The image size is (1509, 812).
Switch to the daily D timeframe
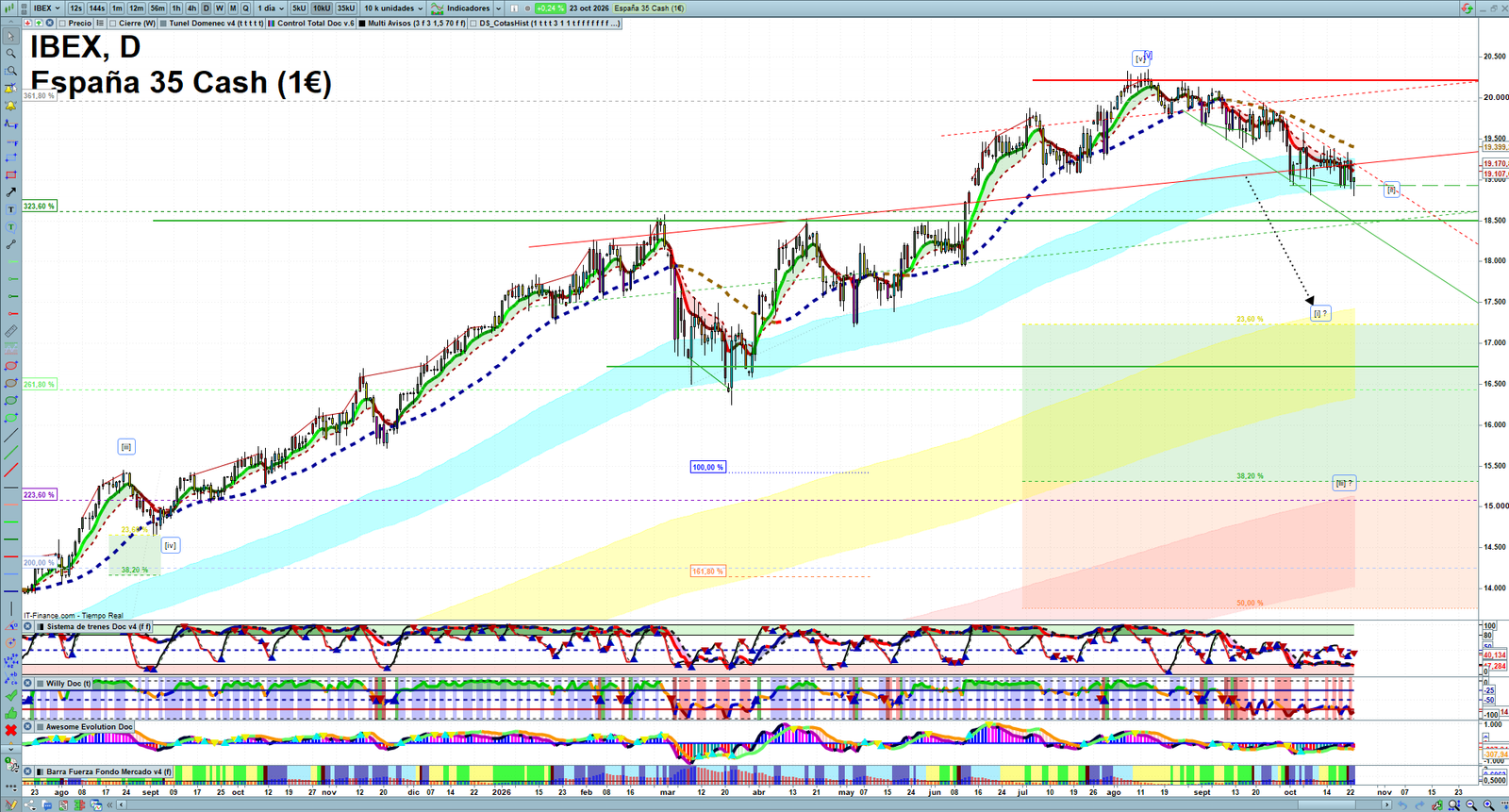click(207, 8)
